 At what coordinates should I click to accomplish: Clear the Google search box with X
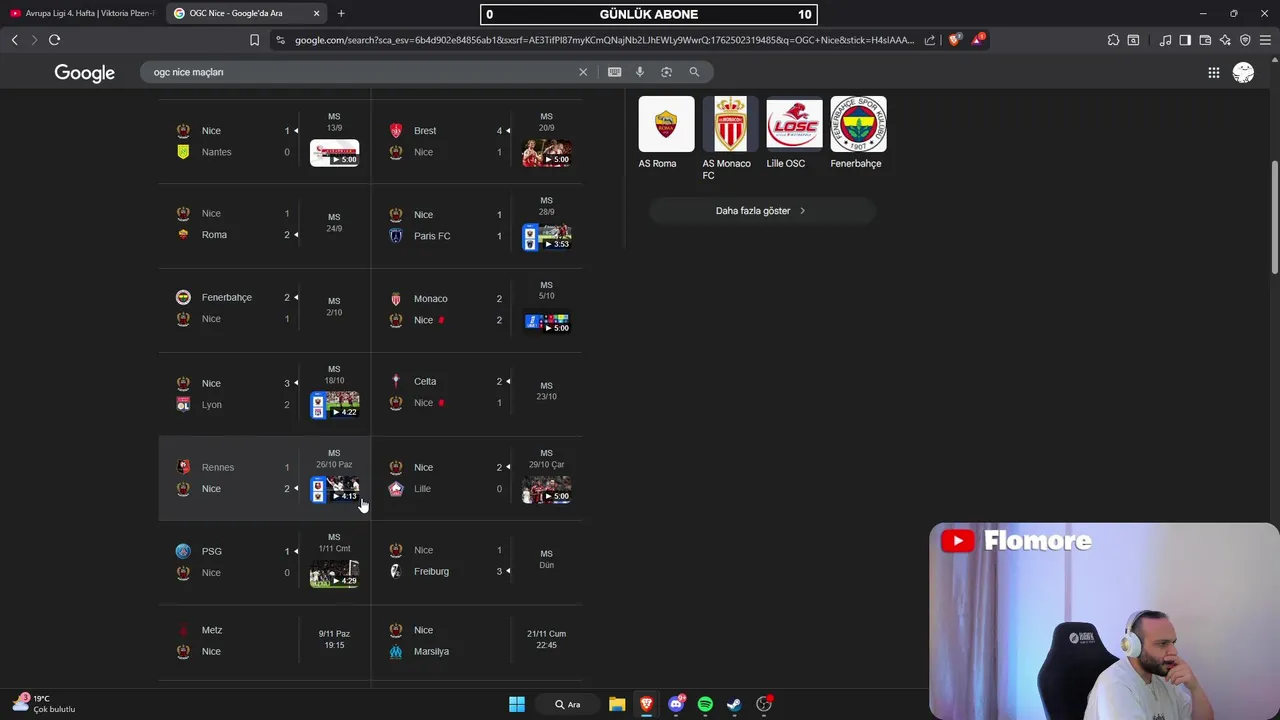click(583, 72)
